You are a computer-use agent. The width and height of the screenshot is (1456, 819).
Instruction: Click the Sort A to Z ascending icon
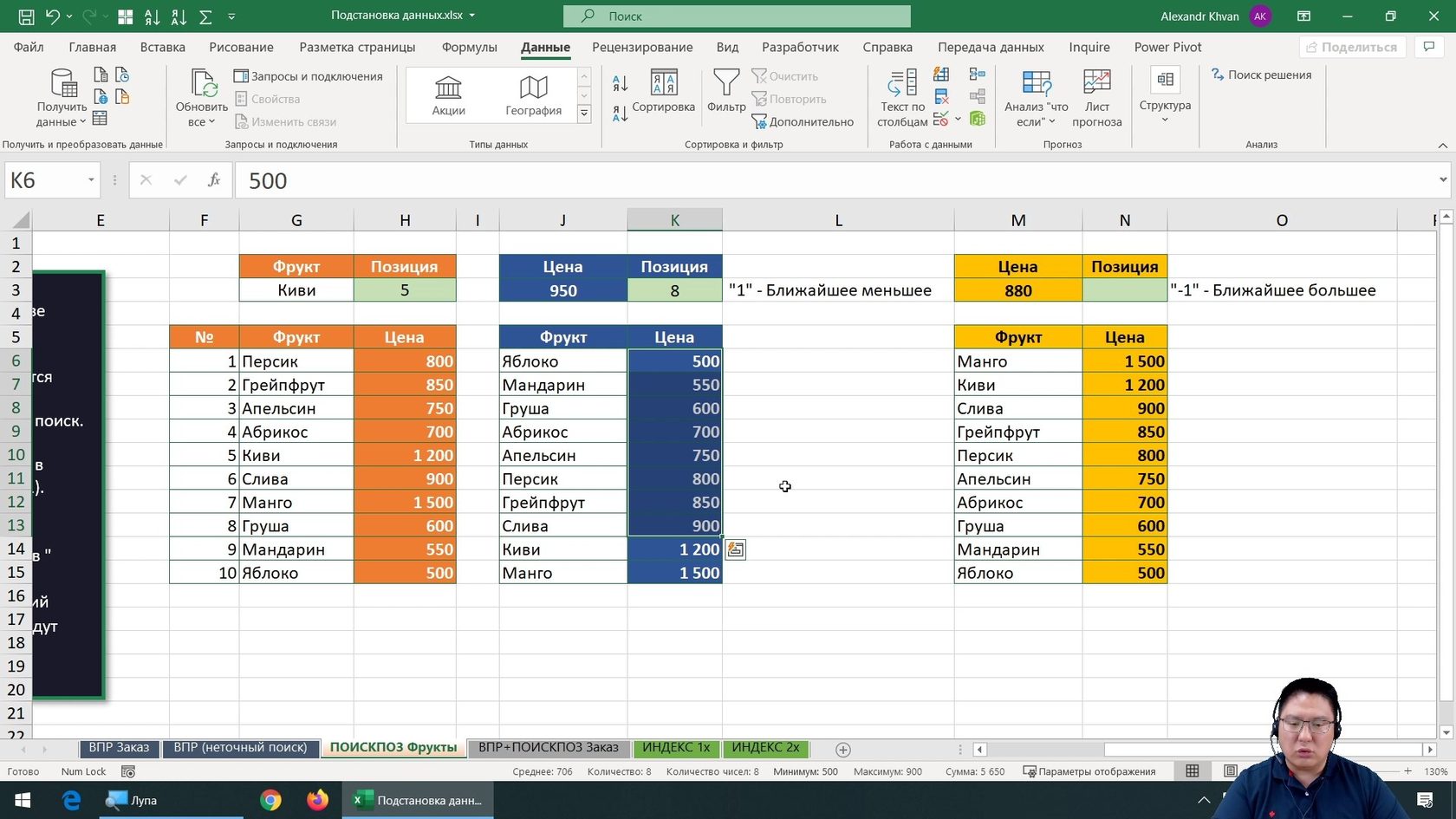(620, 84)
